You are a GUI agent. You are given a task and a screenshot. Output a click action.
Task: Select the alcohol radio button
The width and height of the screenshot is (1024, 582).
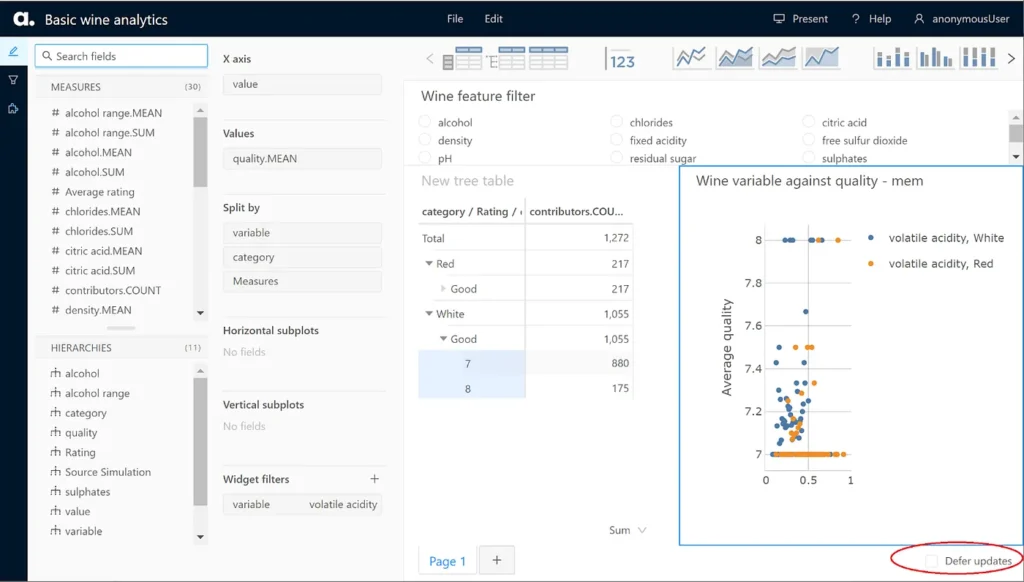click(425, 122)
